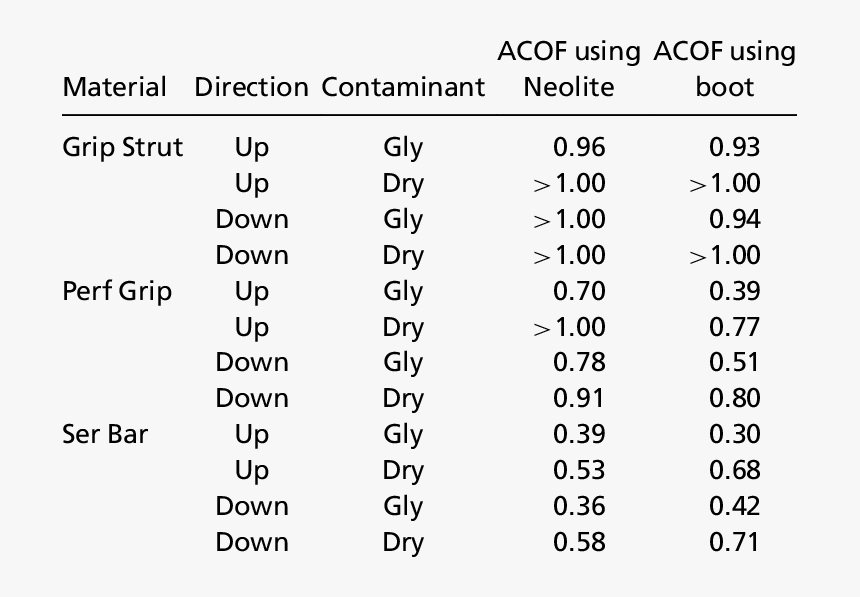Click the Material column header
This screenshot has height=597, width=860.
[x=114, y=87]
